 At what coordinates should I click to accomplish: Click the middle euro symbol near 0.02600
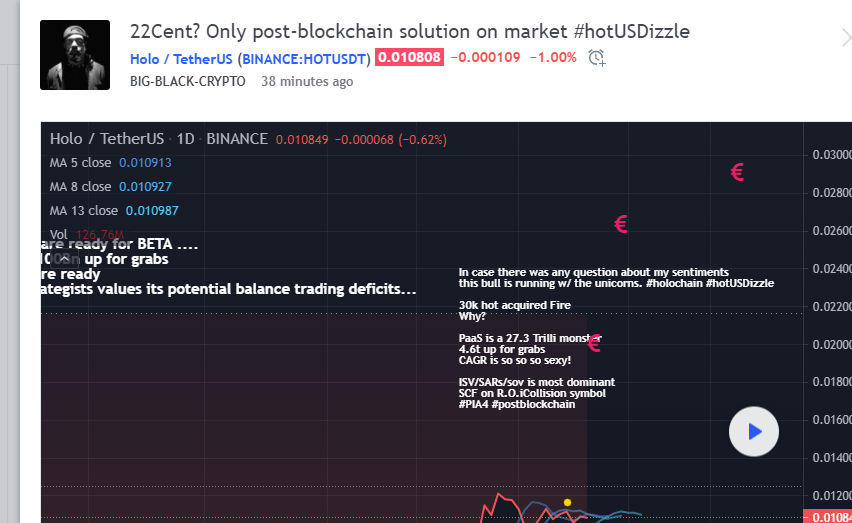[620, 224]
